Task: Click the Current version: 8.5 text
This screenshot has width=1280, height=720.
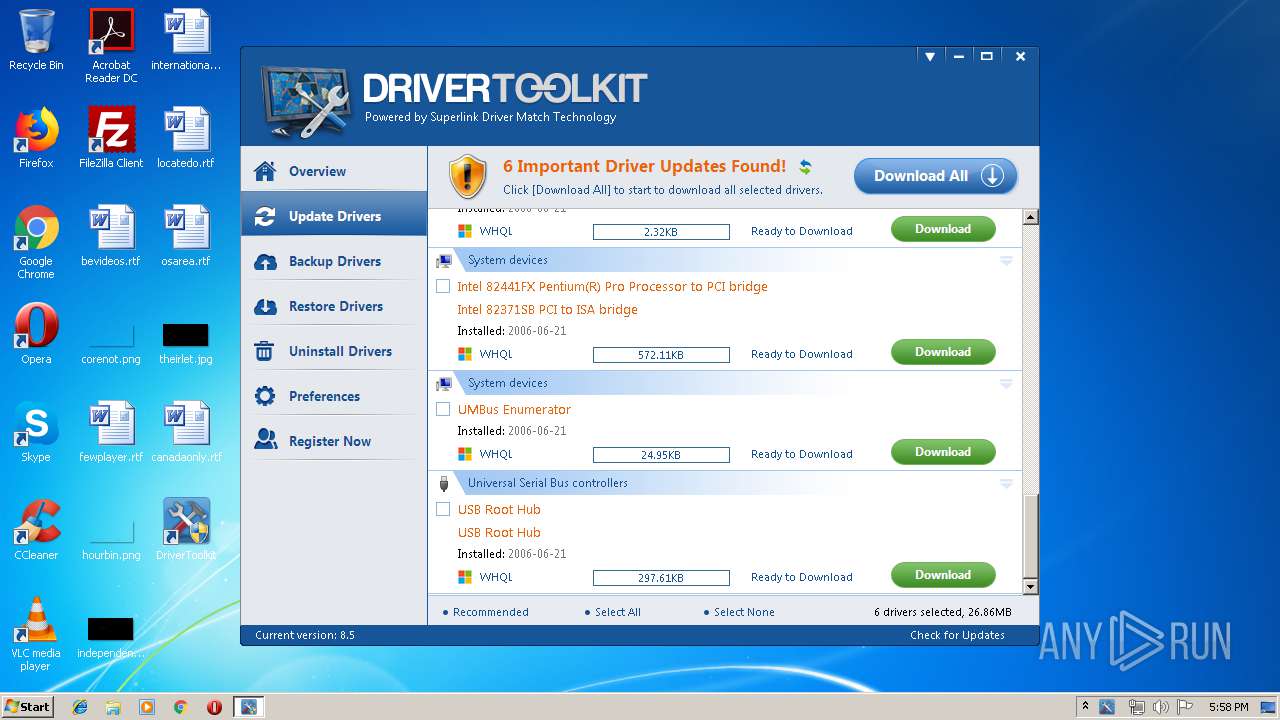Action: (x=304, y=635)
